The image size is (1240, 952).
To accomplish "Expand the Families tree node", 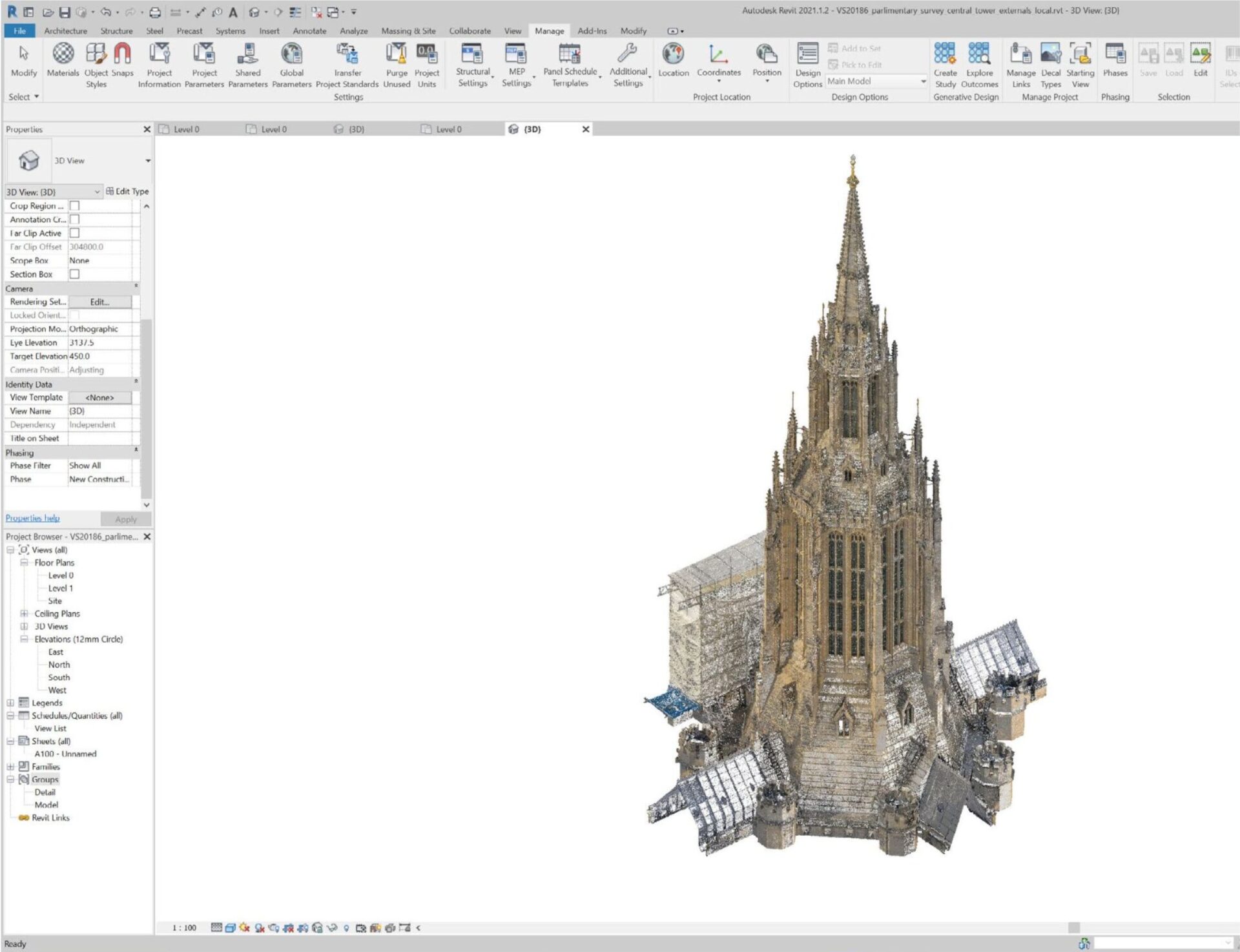I will click(x=10, y=767).
